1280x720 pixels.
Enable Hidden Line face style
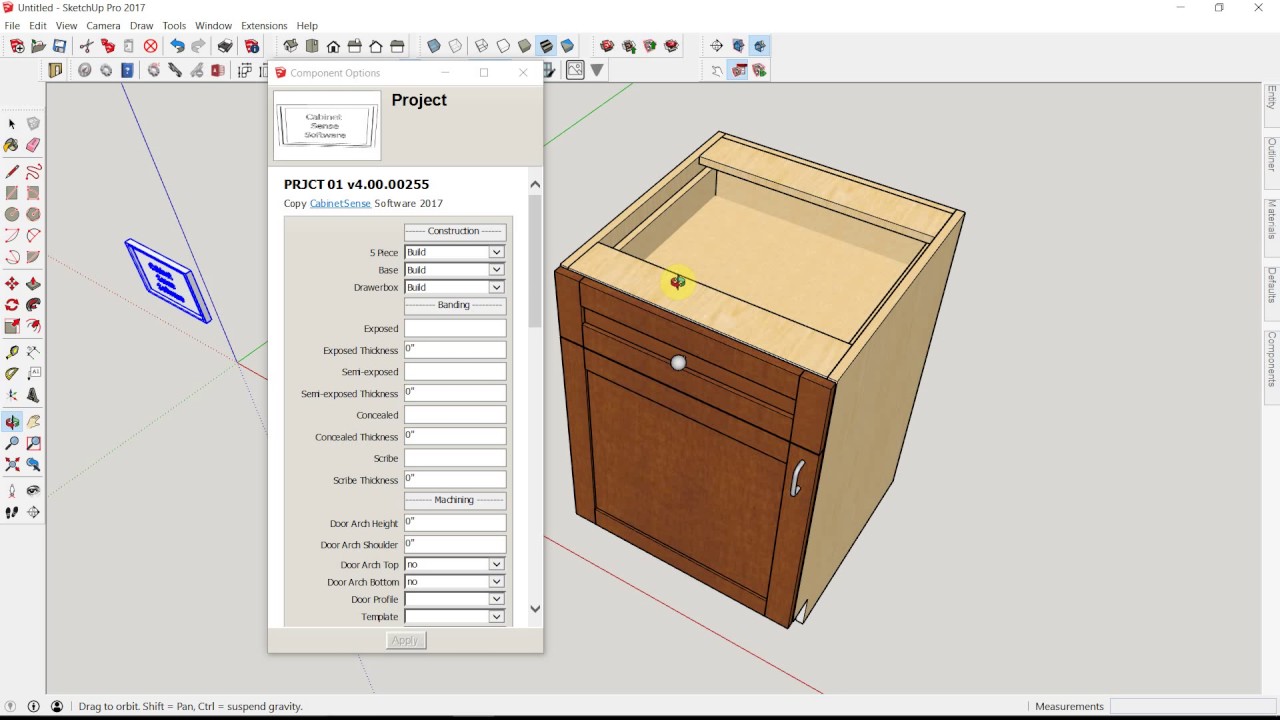click(x=503, y=46)
